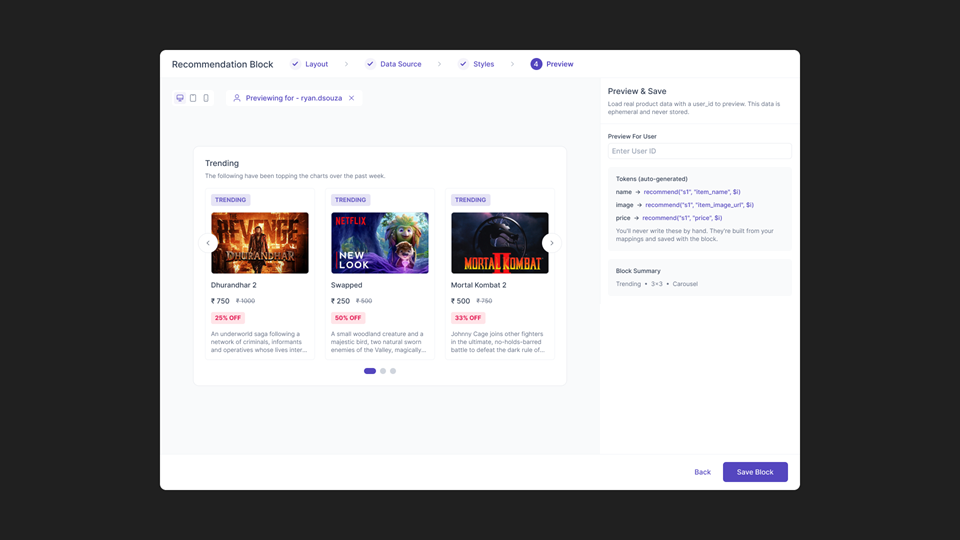Image resolution: width=960 pixels, height=540 pixels.
Task: Click the 50% OFF badge
Action: (x=348, y=318)
